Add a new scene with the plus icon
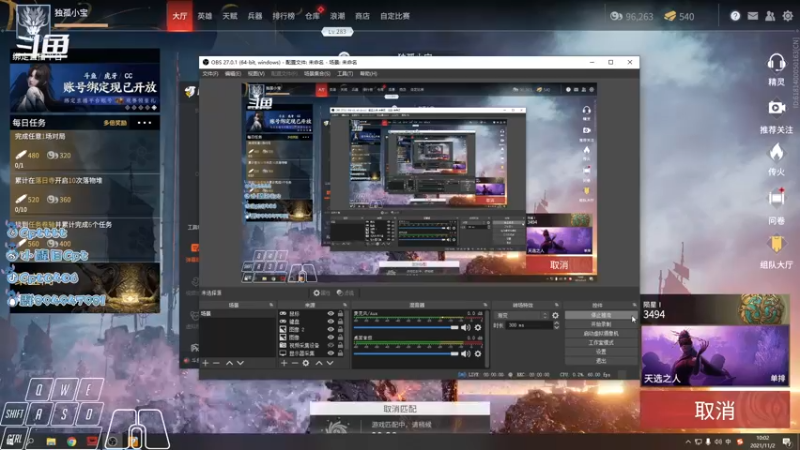Screen dimensions: 800x450 click(x=205, y=363)
